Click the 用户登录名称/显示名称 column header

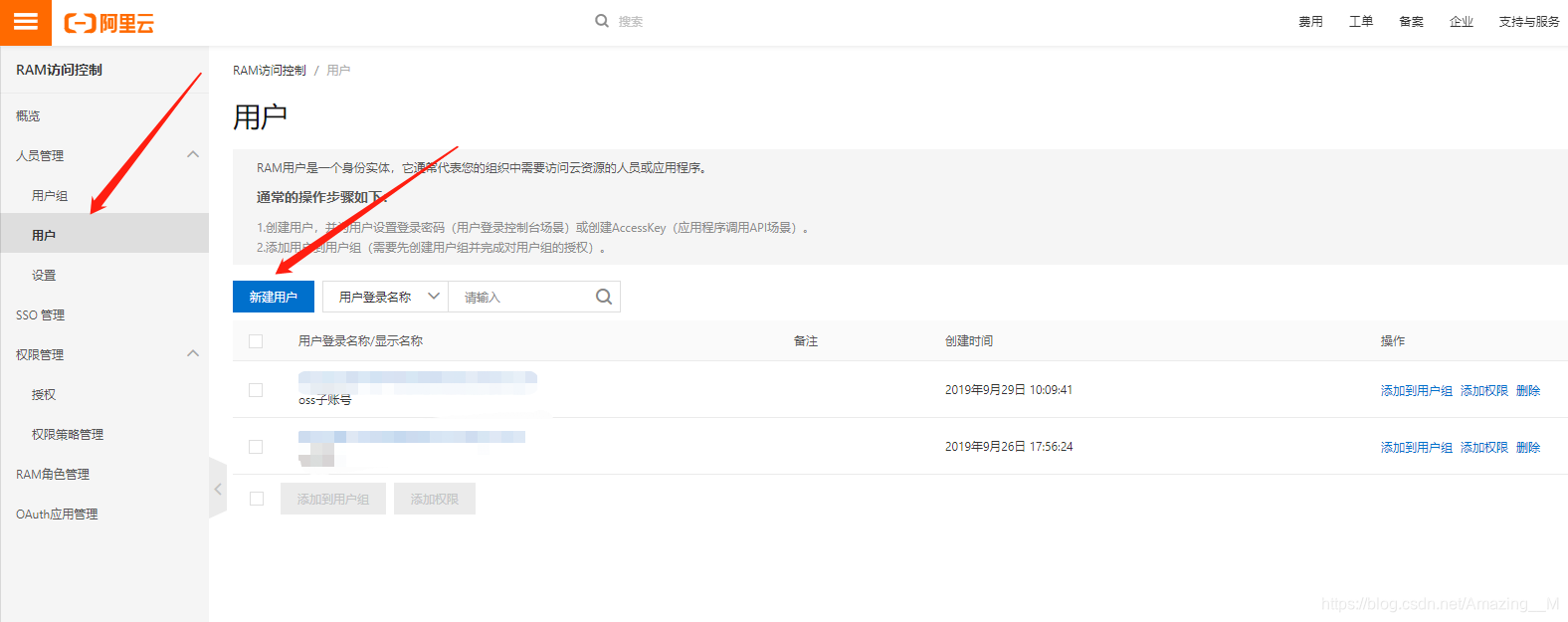point(360,341)
